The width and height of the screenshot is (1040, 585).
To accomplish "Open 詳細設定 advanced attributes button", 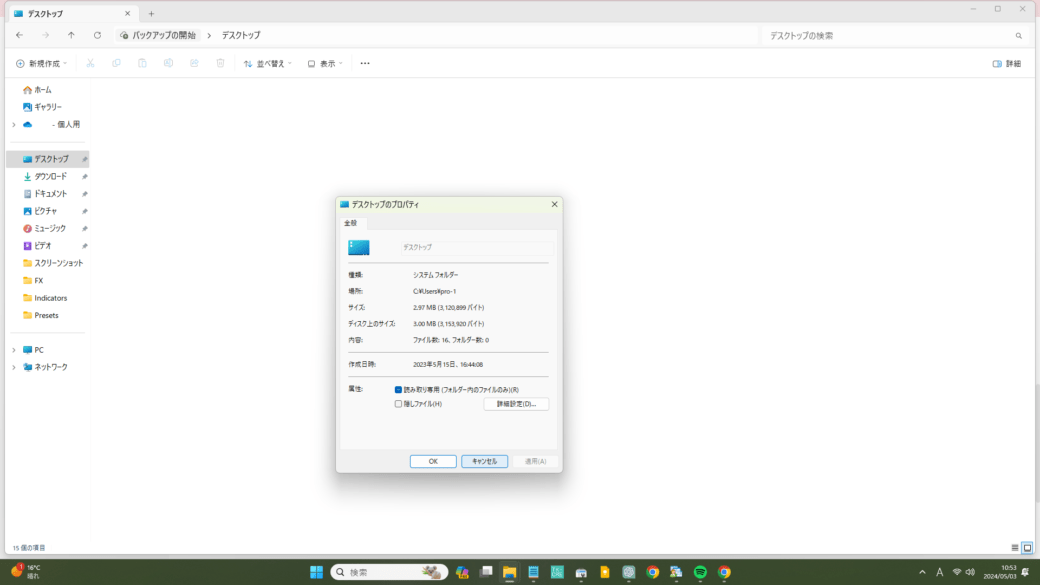I will point(516,404).
